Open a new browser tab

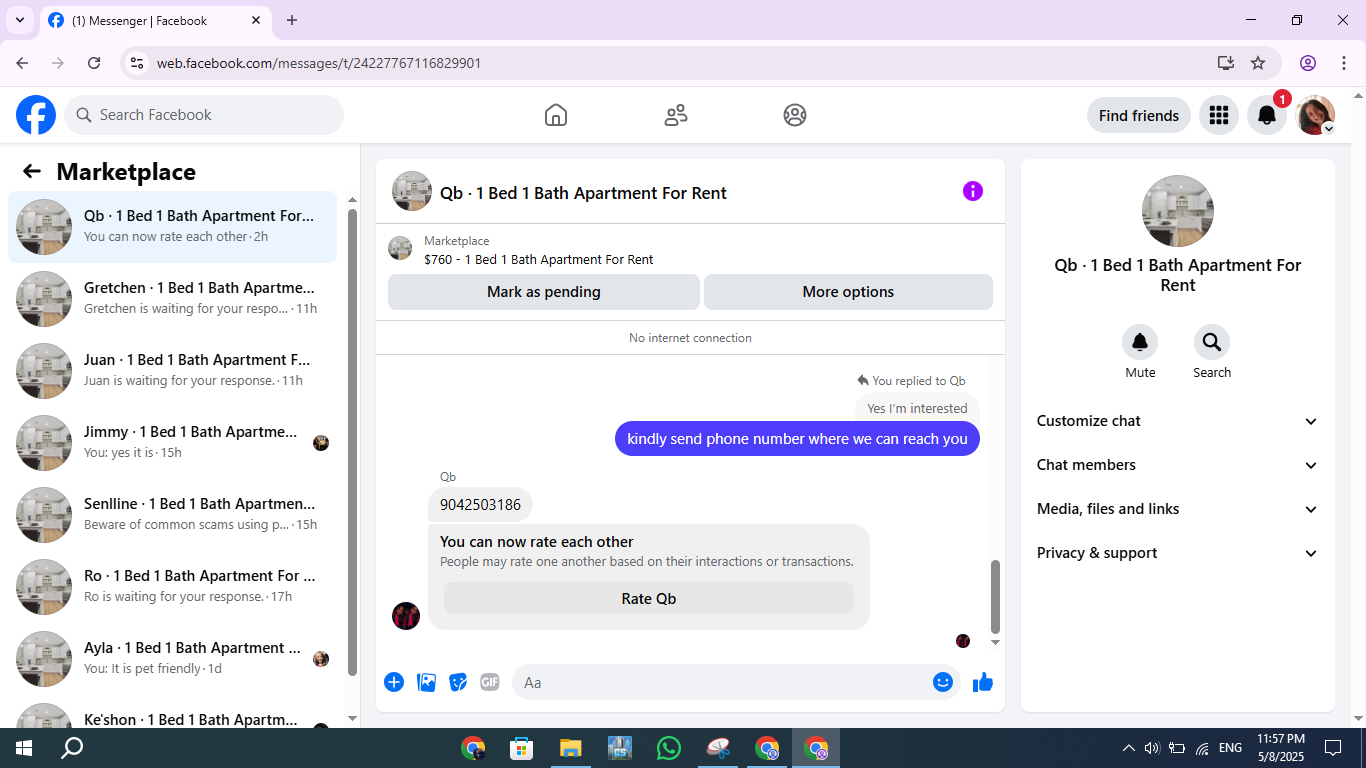(x=292, y=20)
